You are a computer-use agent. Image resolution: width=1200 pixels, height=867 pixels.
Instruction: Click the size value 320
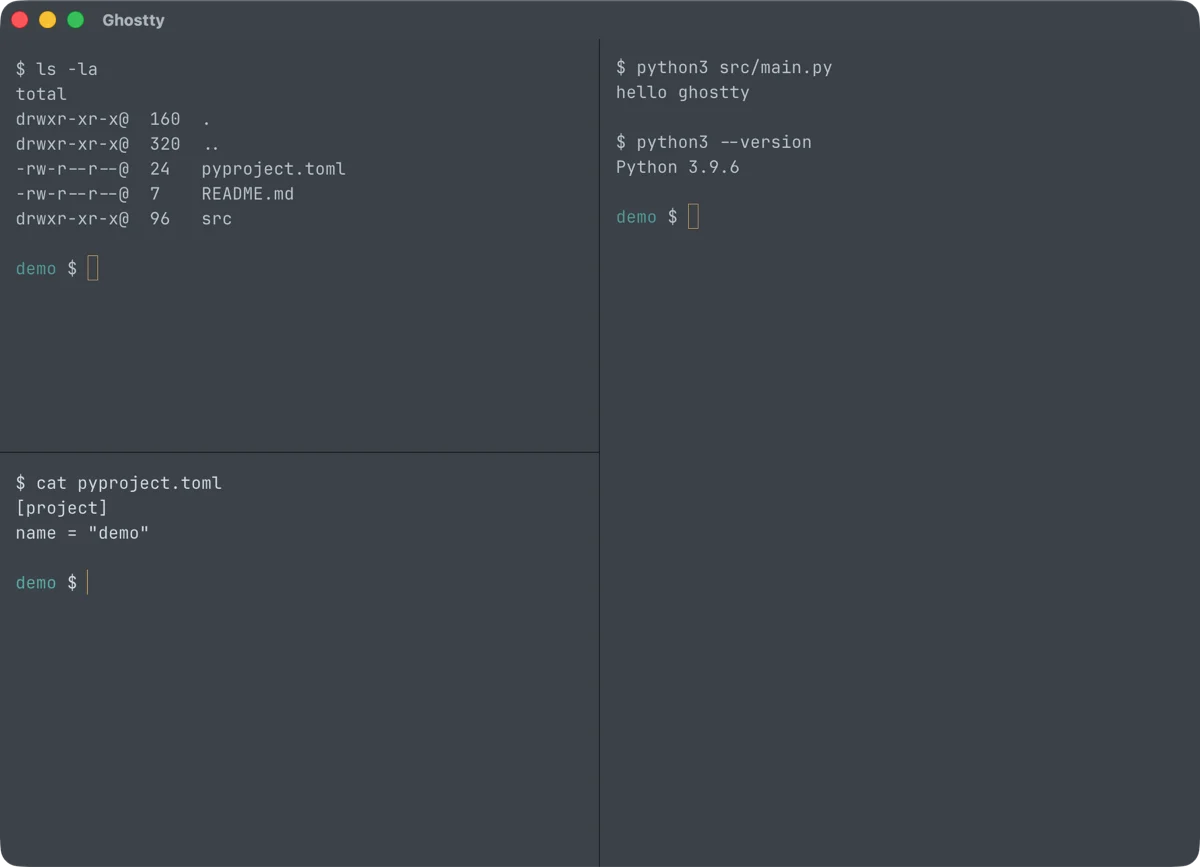(165, 144)
